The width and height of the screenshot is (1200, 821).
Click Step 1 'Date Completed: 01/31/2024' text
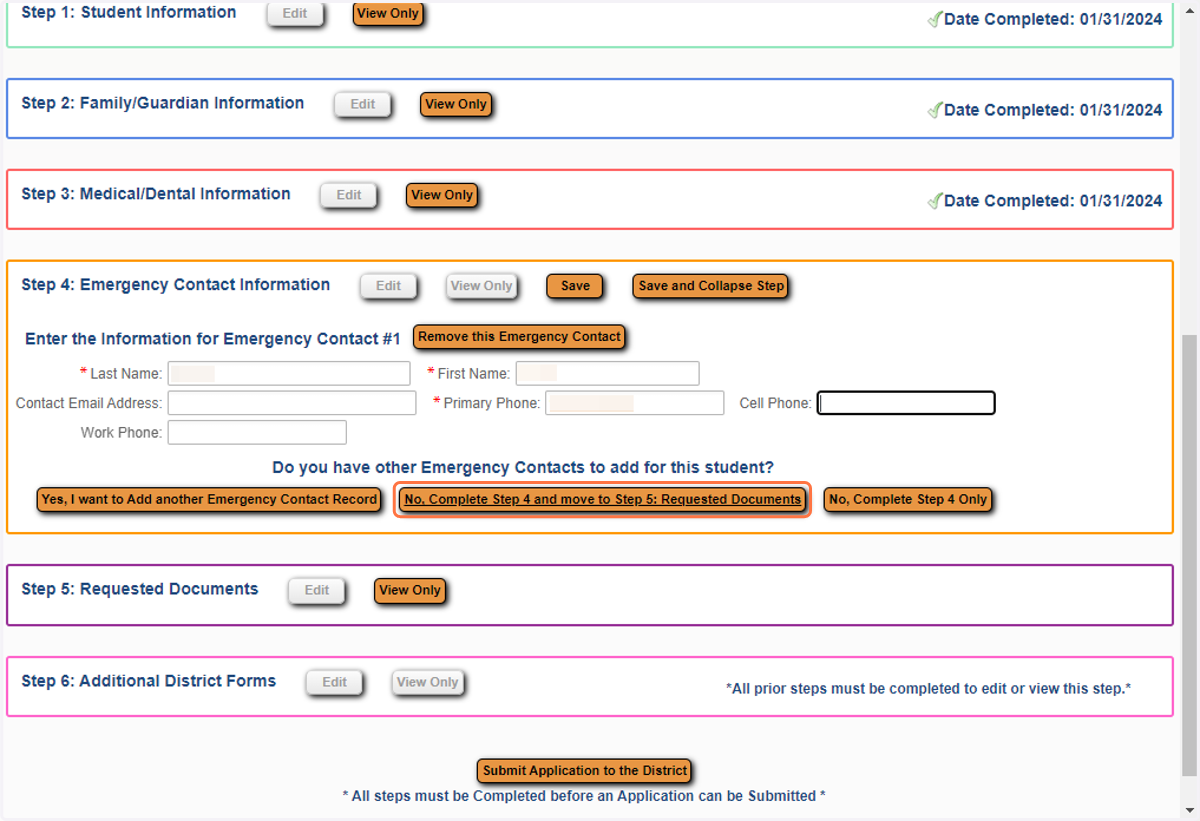1053,19
